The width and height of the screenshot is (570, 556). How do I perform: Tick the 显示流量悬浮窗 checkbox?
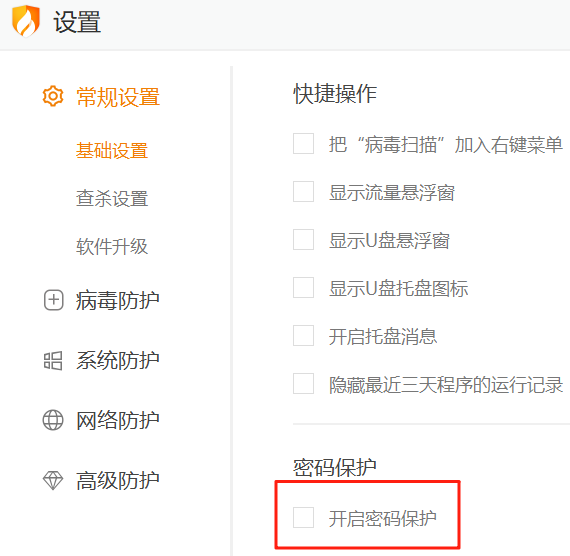pyautogui.click(x=304, y=191)
